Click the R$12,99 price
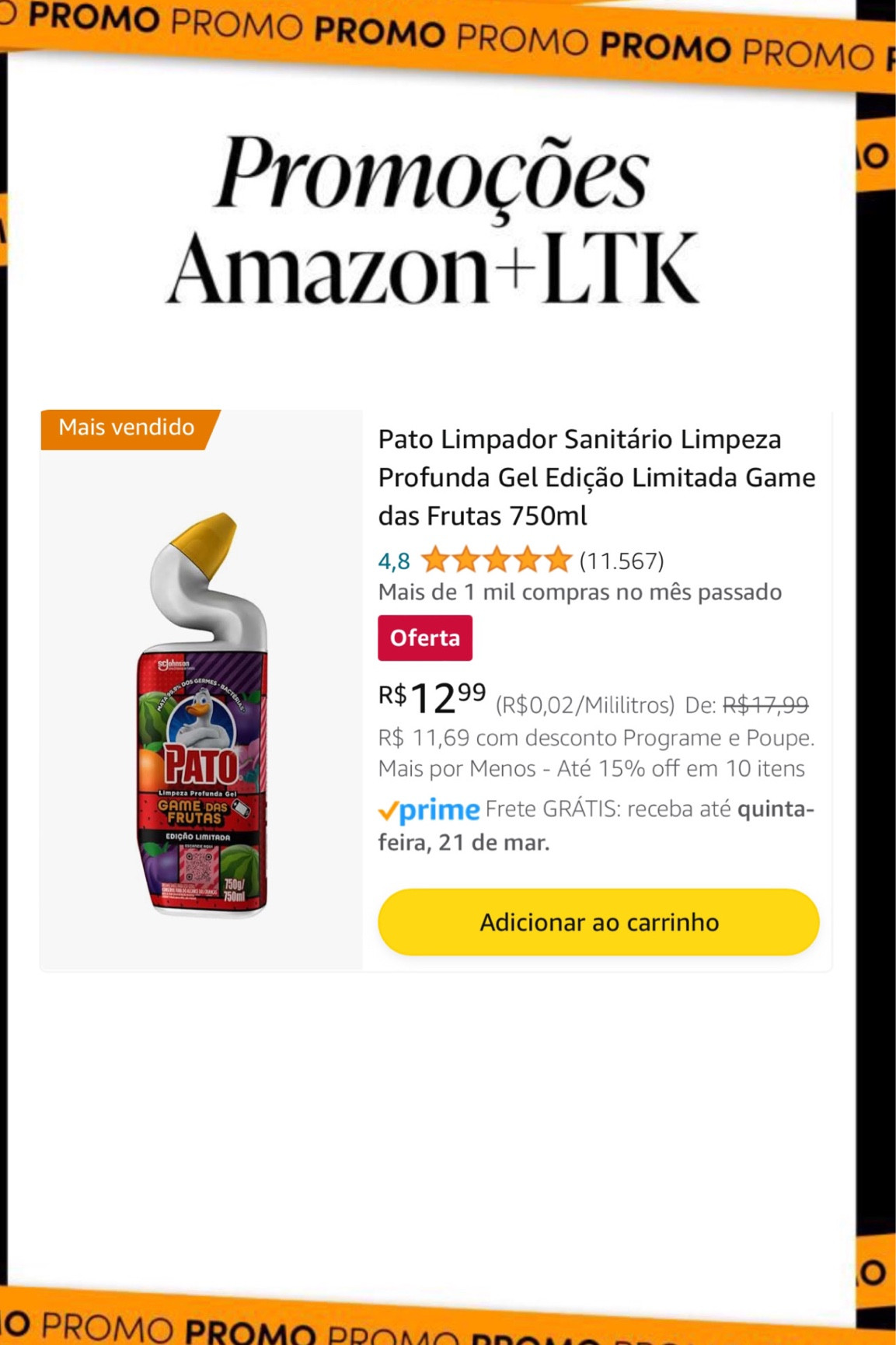 click(x=432, y=697)
